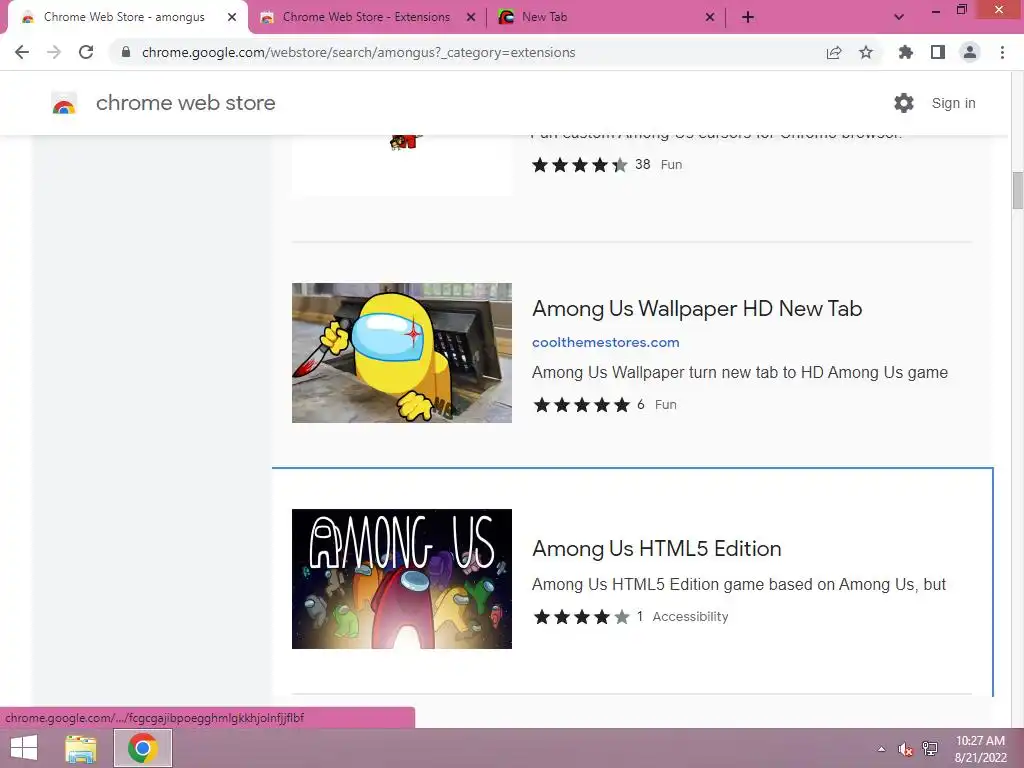Close the New Tab tab

[x=710, y=17]
